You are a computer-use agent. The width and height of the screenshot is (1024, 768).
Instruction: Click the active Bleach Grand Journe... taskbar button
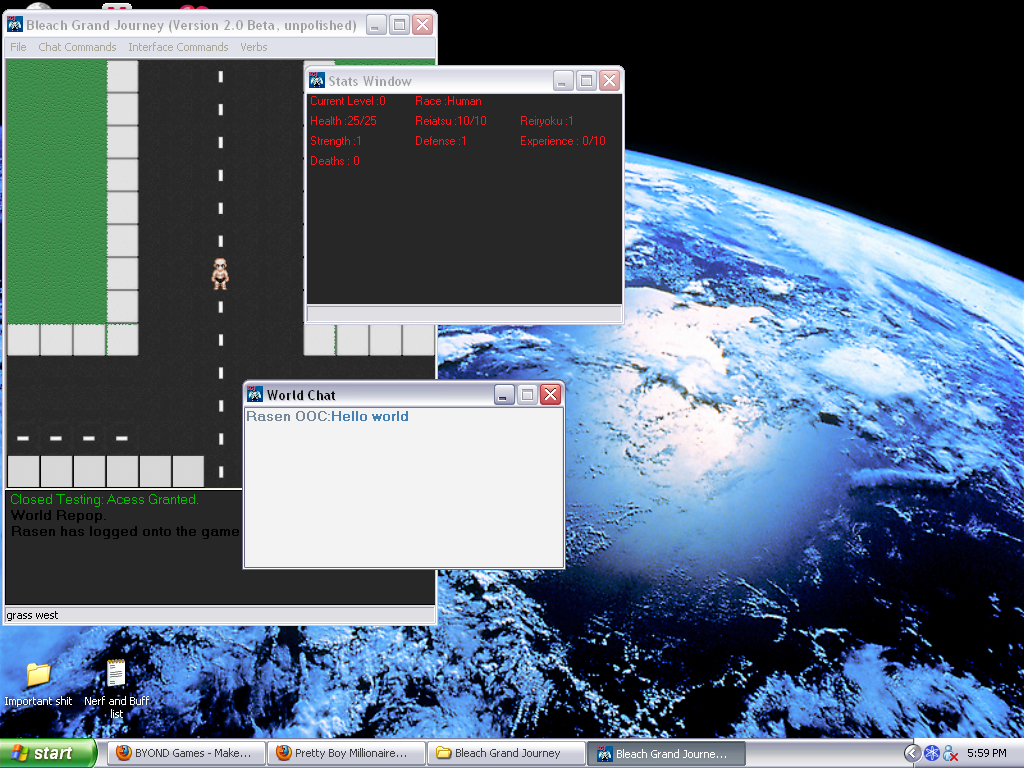click(x=667, y=753)
